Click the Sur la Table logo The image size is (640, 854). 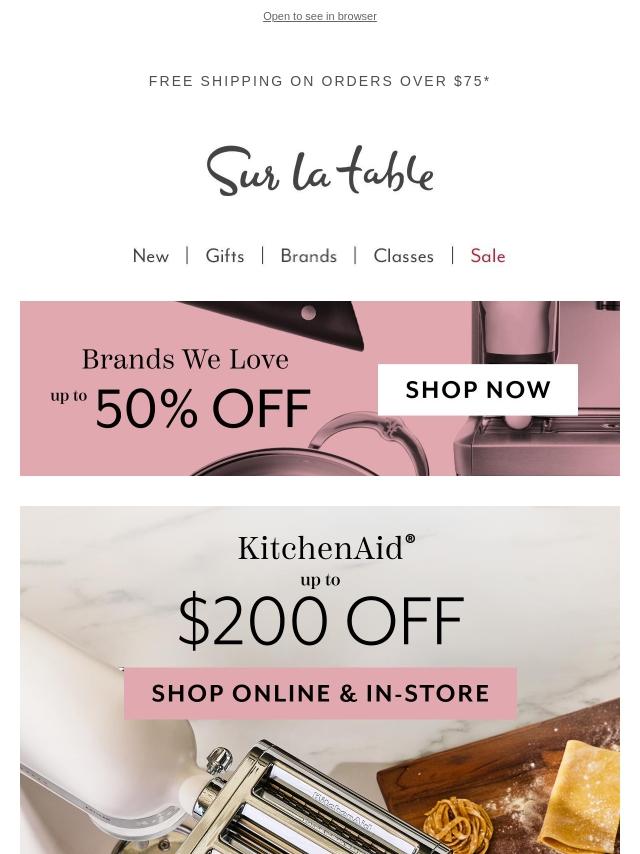320,170
